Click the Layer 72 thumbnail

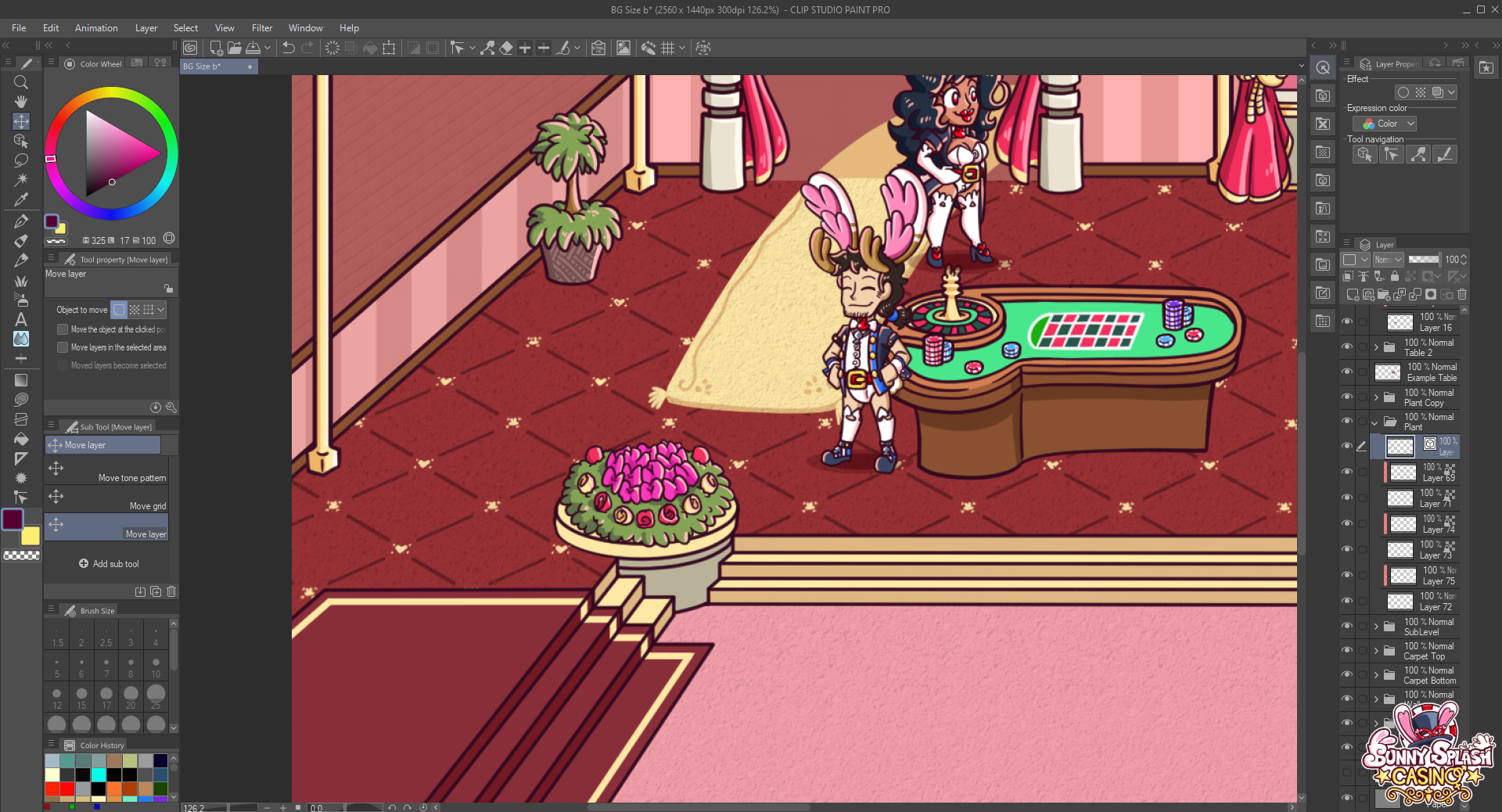click(1400, 602)
